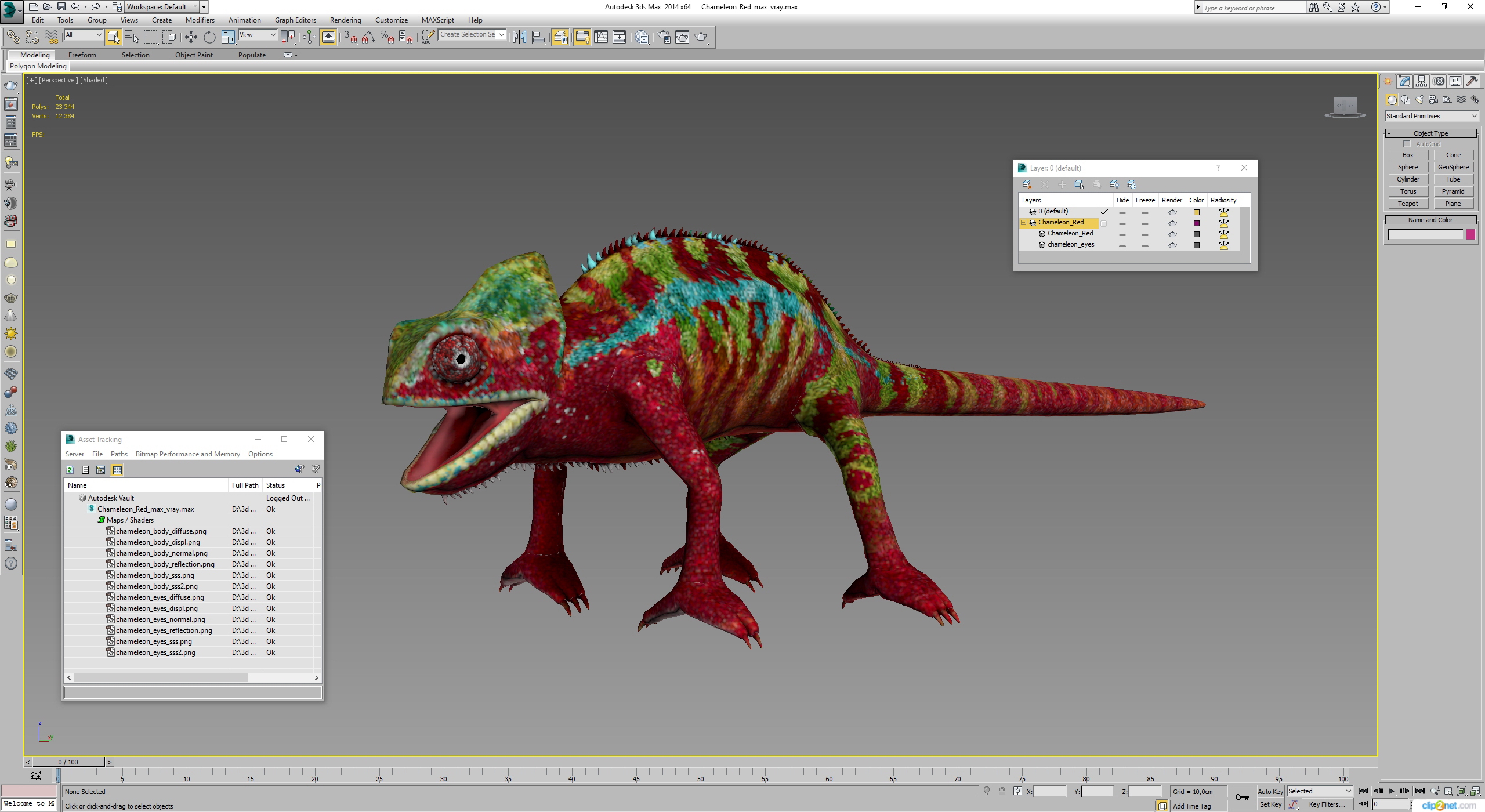This screenshot has width=1485, height=812.
Task: Select the Rotate tool in main toolbar
Action: (x=209, y=37)
